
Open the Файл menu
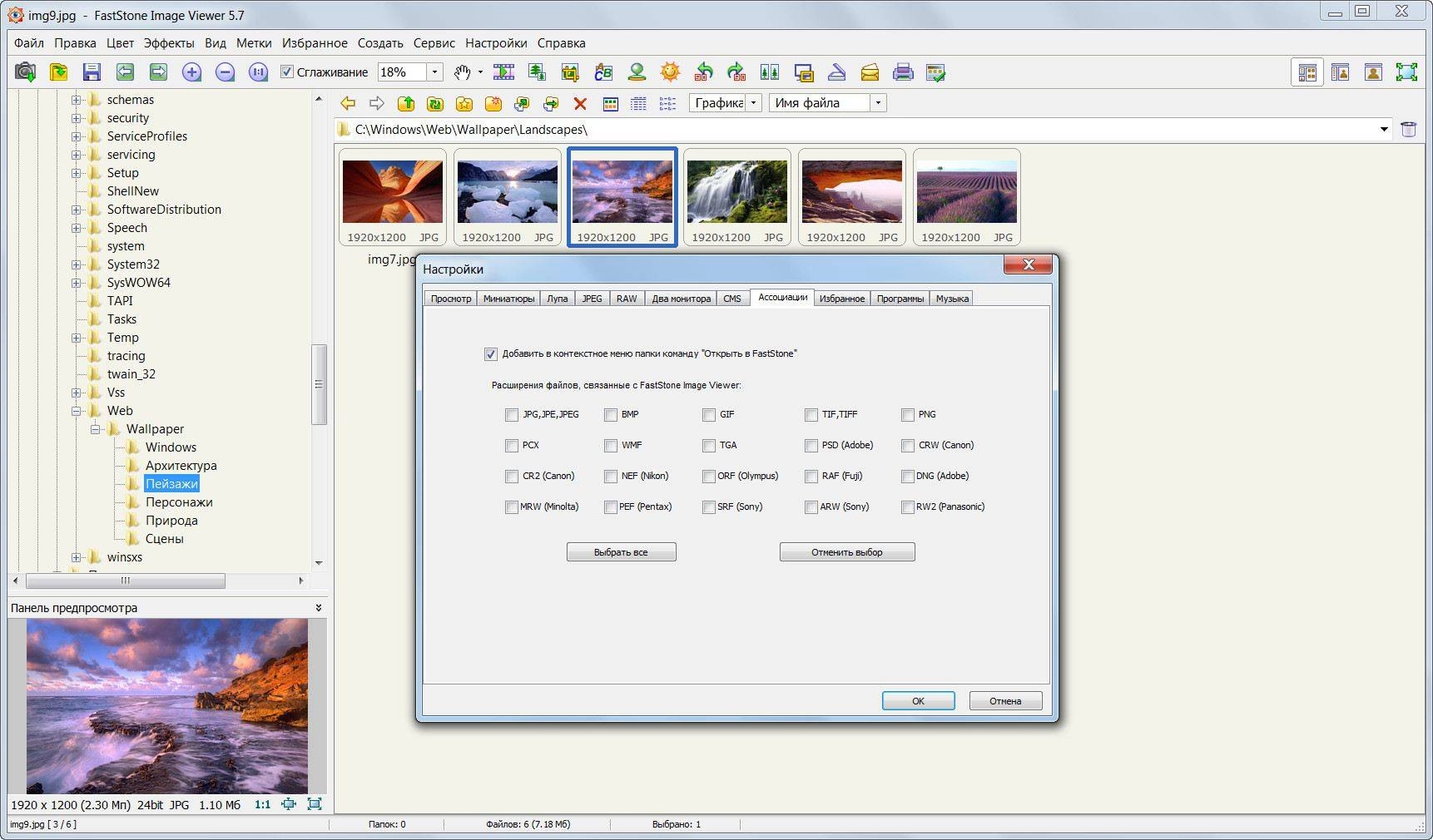[x=29, y=43]
